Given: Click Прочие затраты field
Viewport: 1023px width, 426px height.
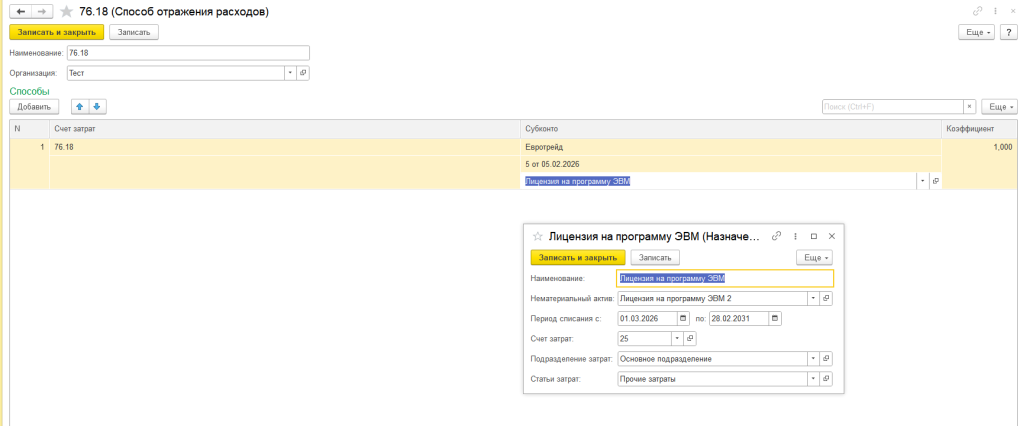Looking at the screenshot, I should point(712,378).
